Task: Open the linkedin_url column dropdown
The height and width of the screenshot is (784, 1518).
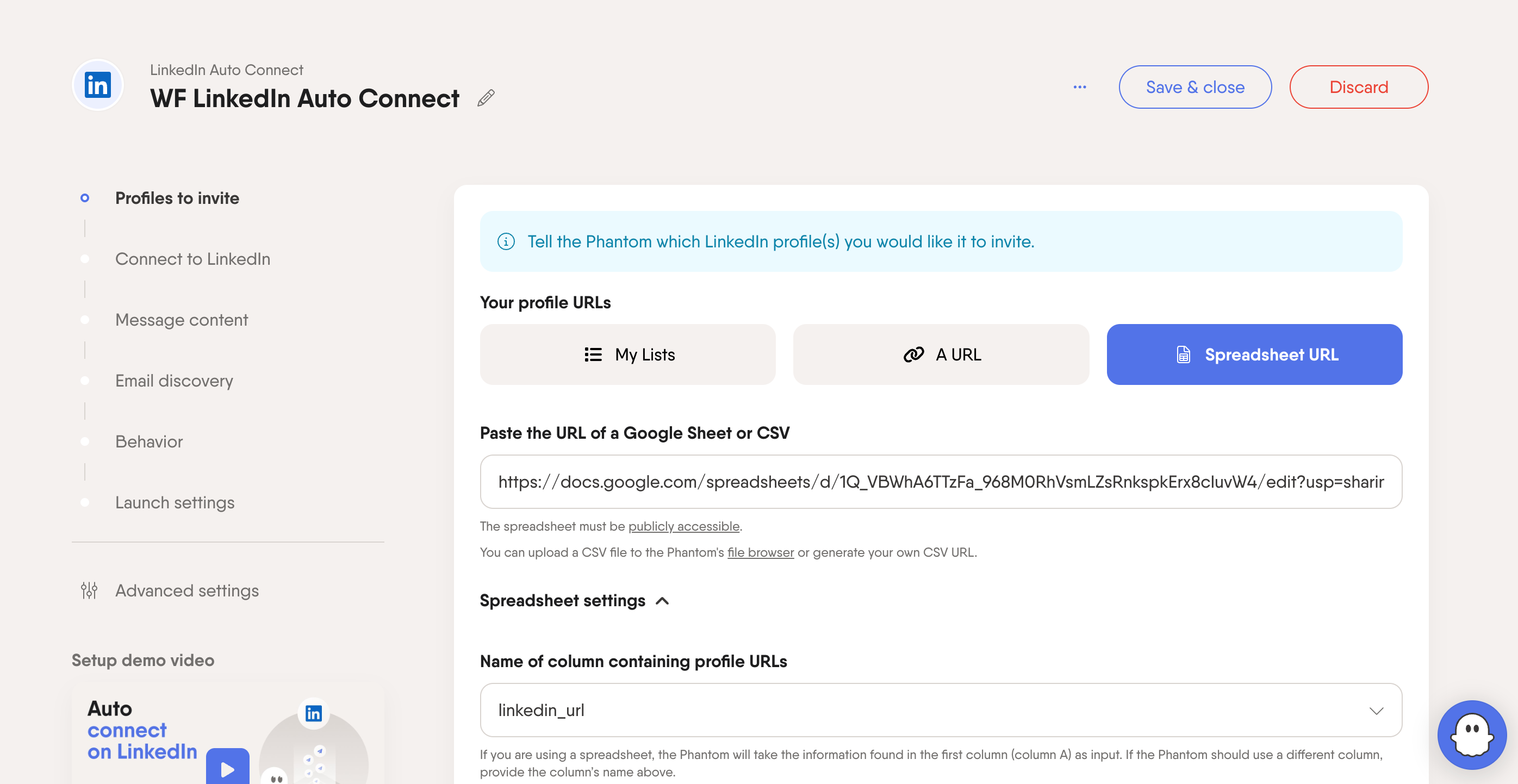Action: [x=941, y=710]
